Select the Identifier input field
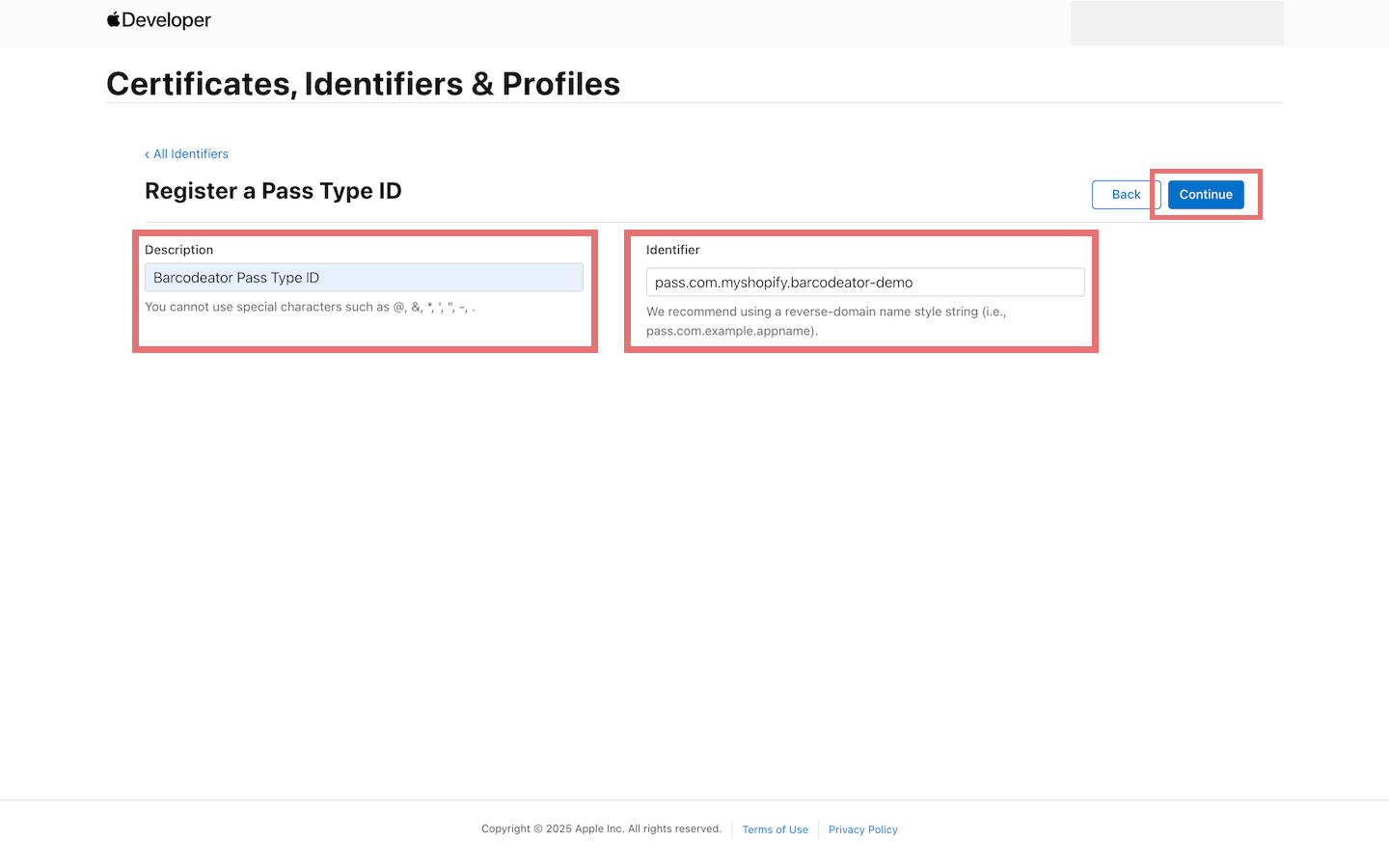The width and height of the screenshot is (1389, 868). click(865, 282)
